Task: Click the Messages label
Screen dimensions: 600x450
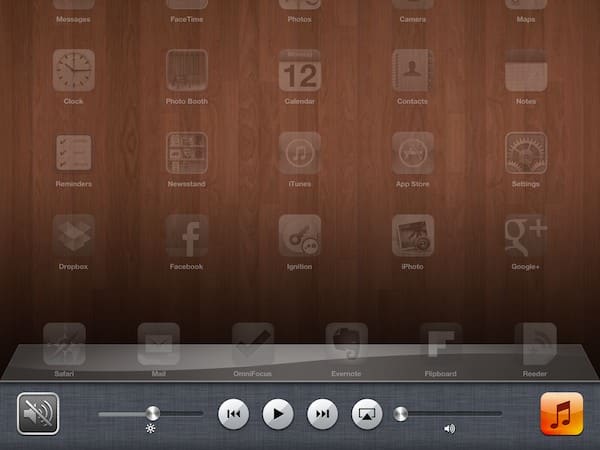Action: 73,19
